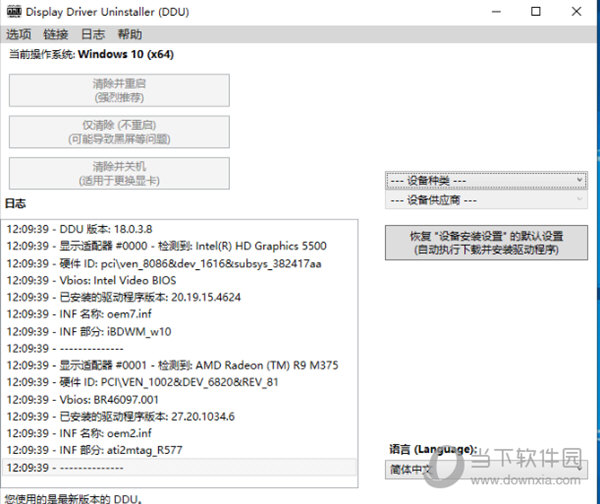600x504 pixels.
Task: Click the 当前操作系统 Windows 10 (x64) label
Action: (91, 54)
